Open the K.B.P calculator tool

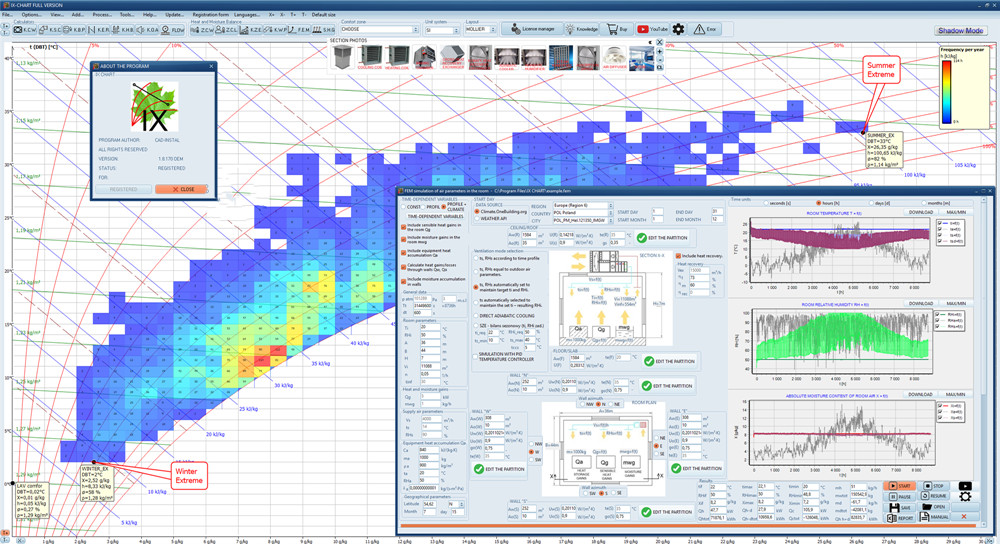[x=74, y=30]
